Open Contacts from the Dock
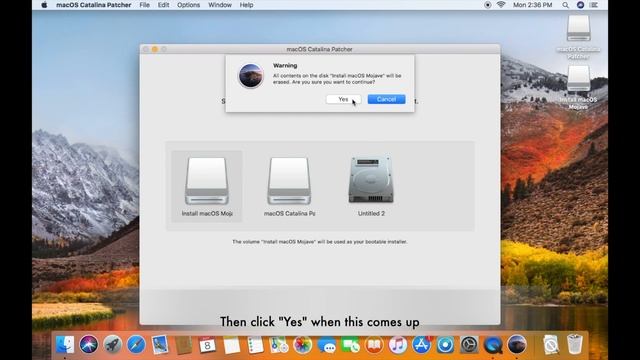Viewport: 640px width, 360px height. (183, 345)
